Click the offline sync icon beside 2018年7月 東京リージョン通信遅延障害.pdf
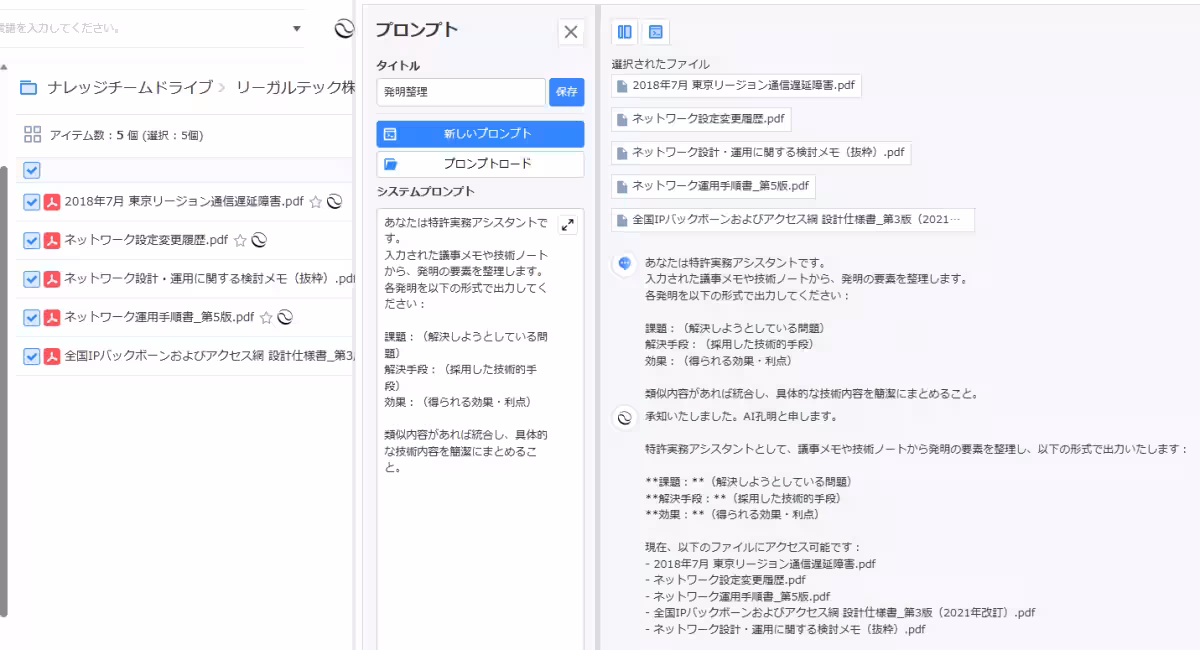This screenshot has width=1200, height=650. pos(332,200)
